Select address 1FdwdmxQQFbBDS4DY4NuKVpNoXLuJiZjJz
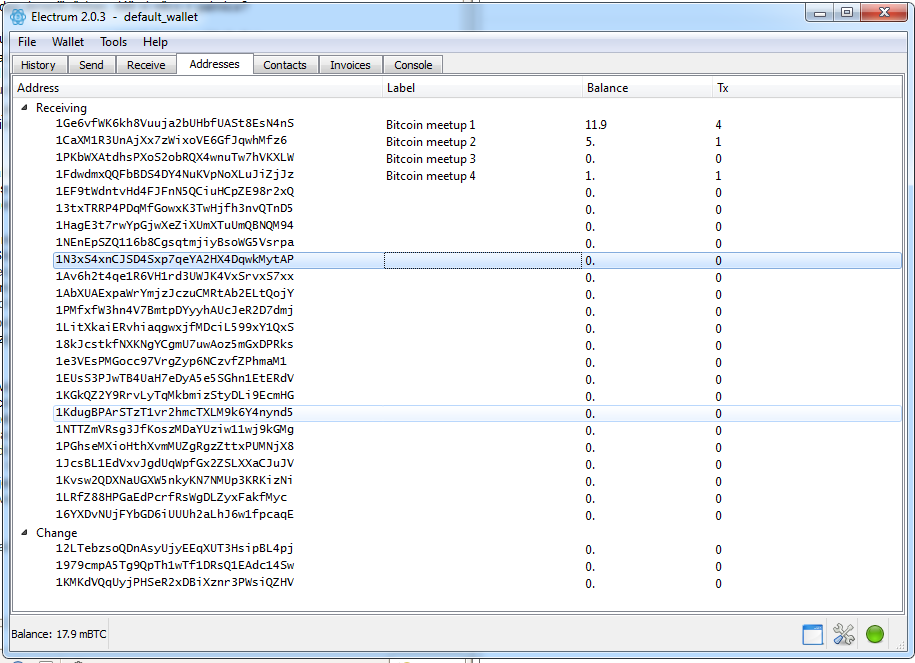 coord(174,174)
